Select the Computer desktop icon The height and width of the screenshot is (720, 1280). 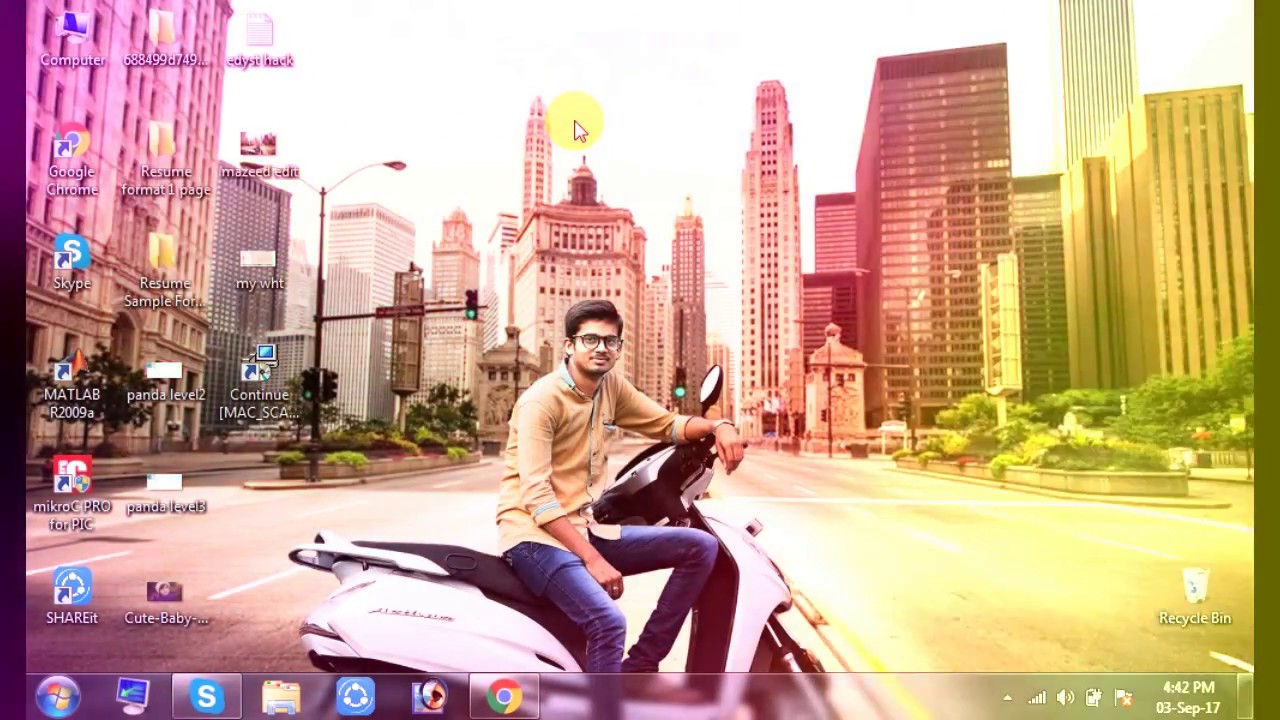(72, 40)
